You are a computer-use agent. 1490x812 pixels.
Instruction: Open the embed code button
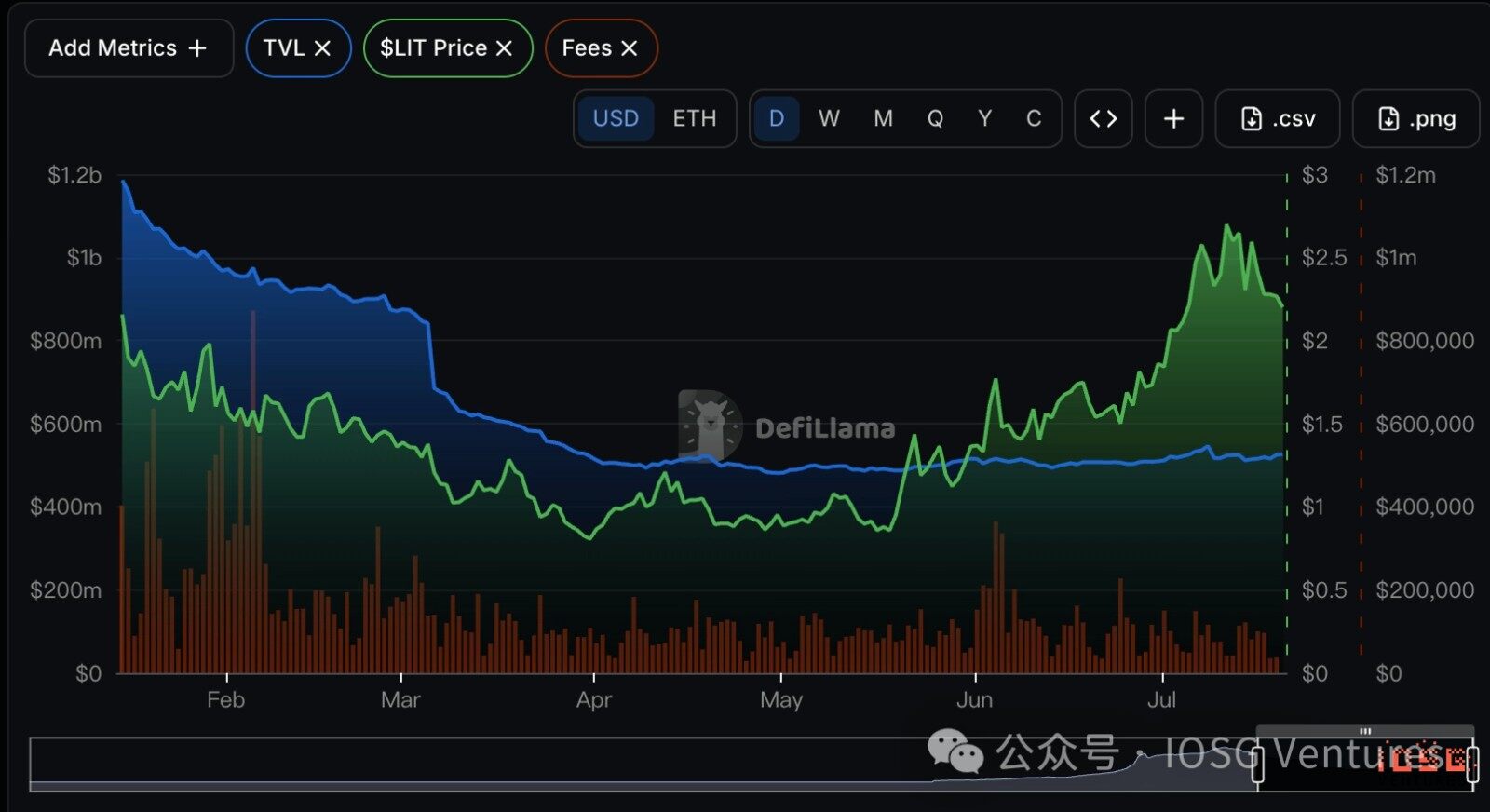(1104, 118)
